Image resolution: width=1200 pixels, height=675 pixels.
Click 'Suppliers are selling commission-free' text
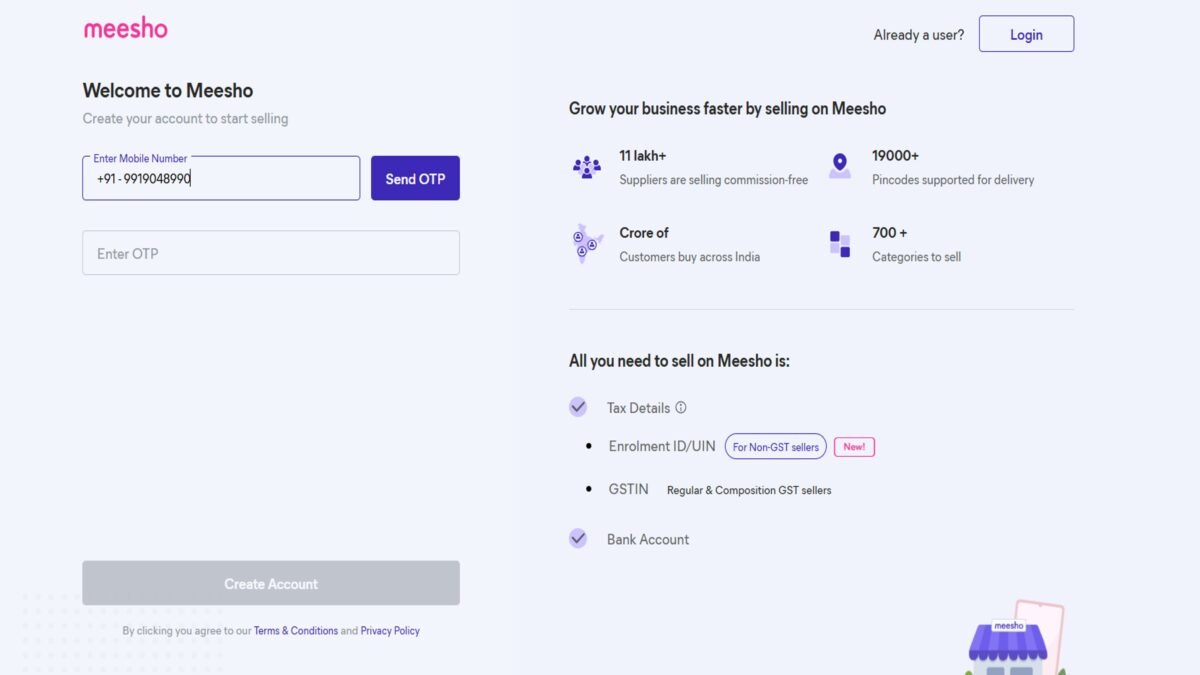click(x=714, y=180)
